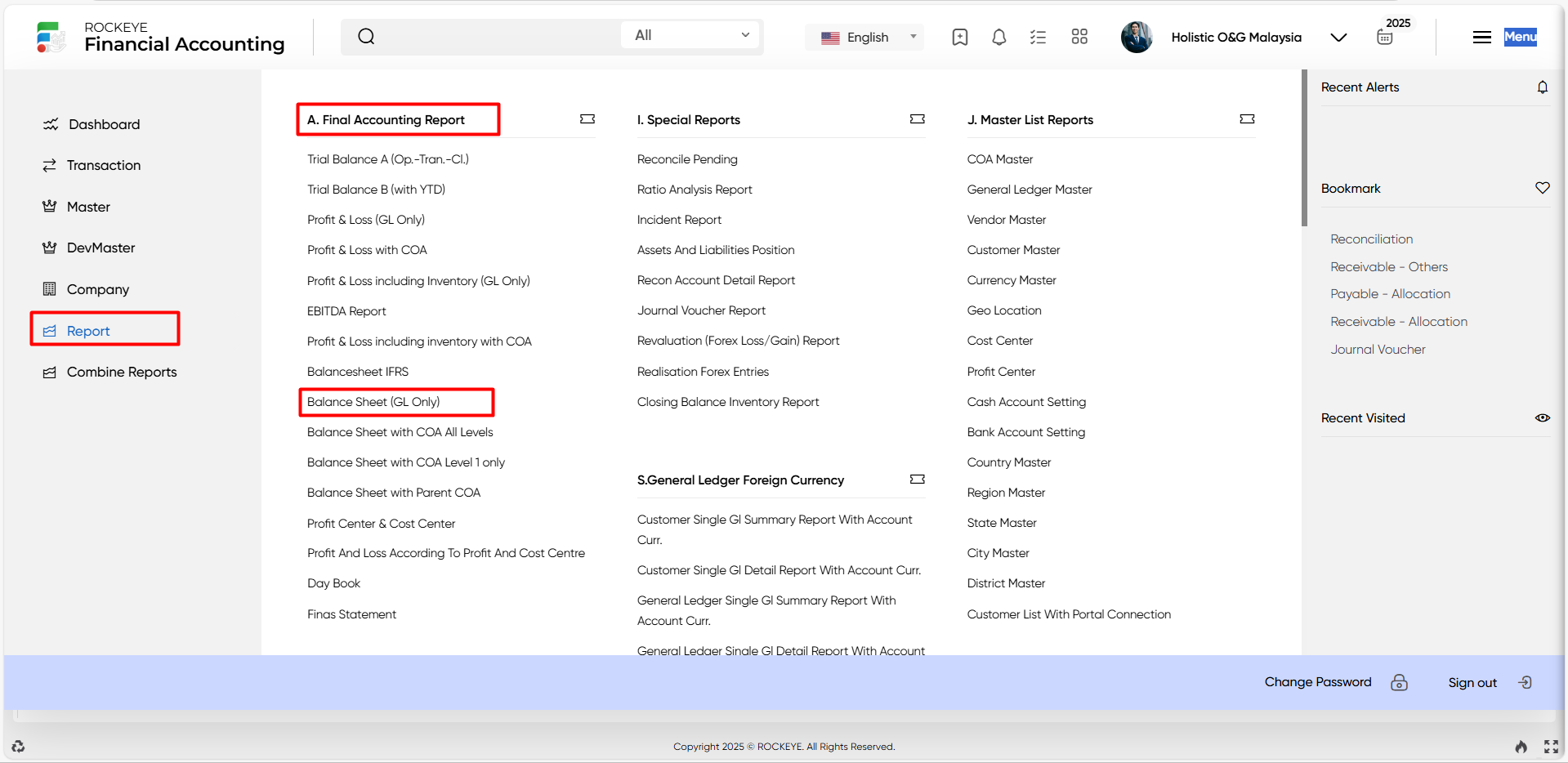1568x763 pixels.
Task: Open Trial Balance A (Op.-Tran.-Cl.) report
Action: click(388, 159)
